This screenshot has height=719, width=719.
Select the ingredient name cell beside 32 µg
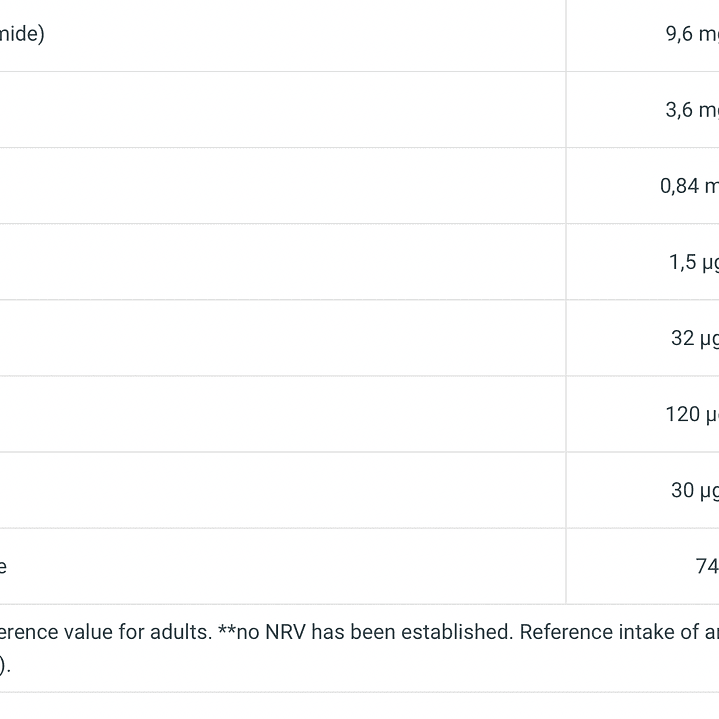coord(280,338)
